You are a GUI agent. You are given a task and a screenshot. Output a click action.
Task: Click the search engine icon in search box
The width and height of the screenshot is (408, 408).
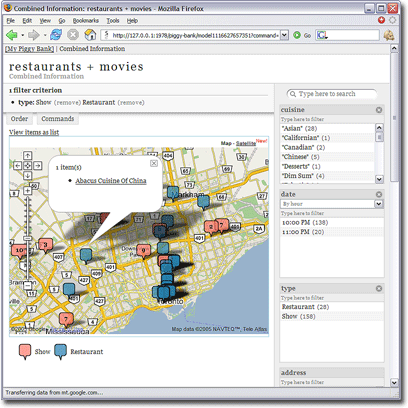click(x=322, y=35)
